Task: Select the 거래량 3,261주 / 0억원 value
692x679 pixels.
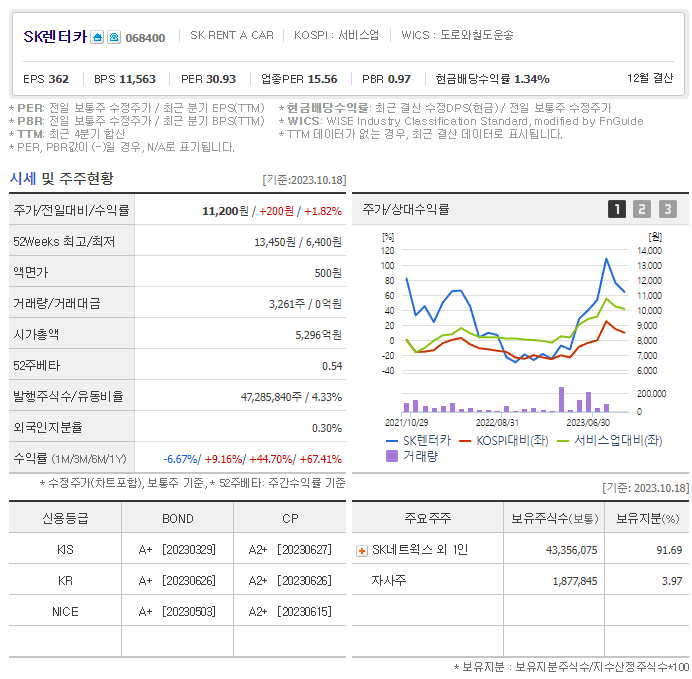Action: tap(305, 304)
